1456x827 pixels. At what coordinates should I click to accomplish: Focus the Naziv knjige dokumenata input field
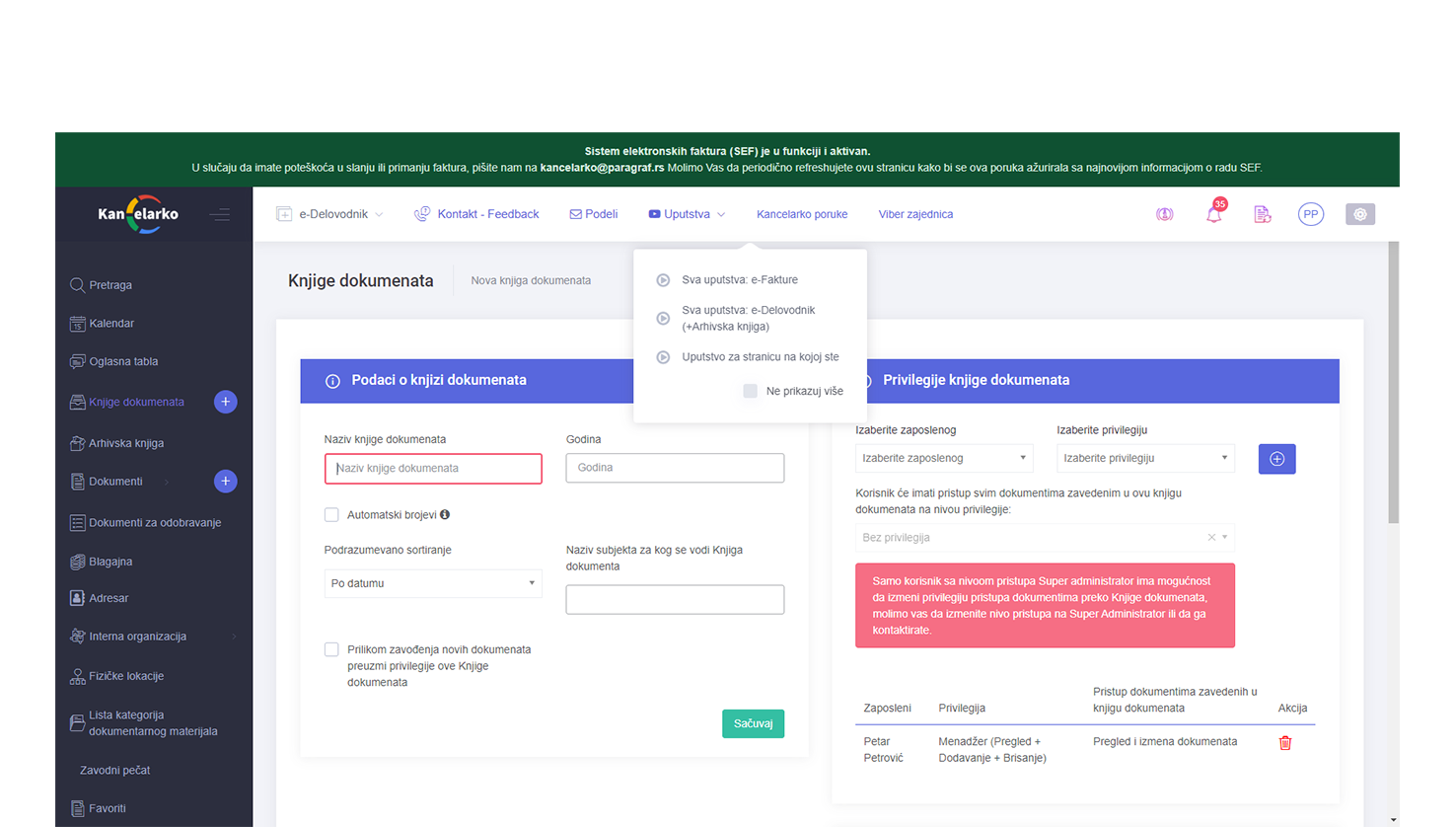point(432,469)
